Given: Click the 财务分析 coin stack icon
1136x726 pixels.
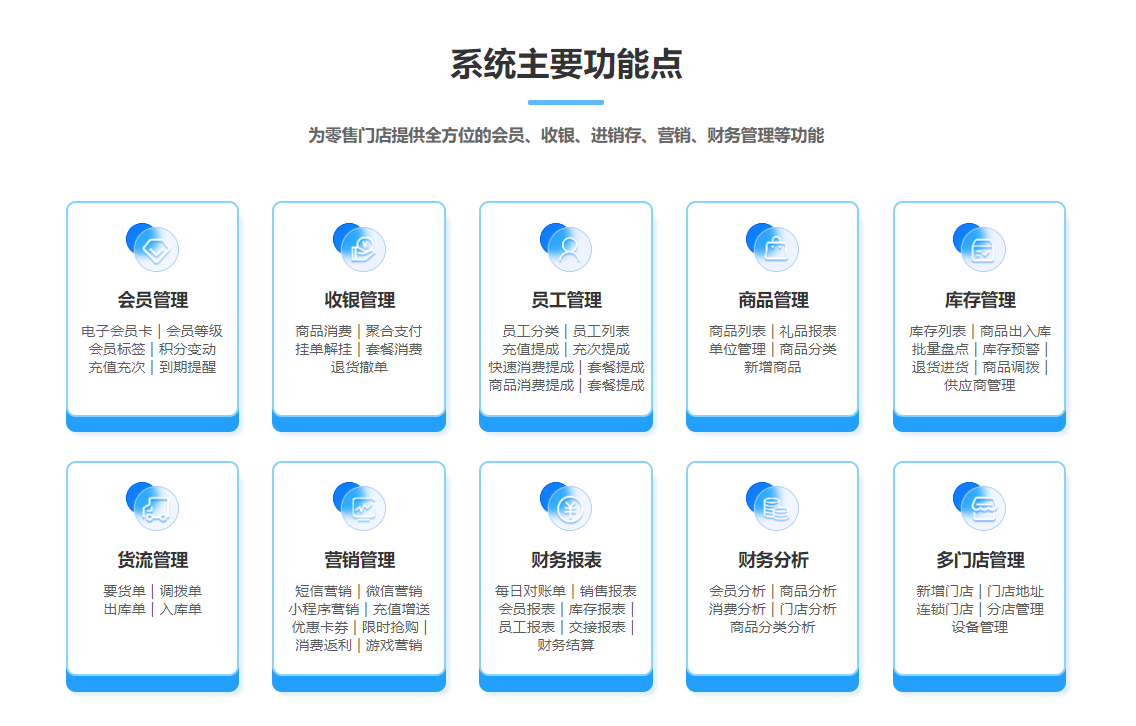Looking at the screenshot, I should 772,507.
